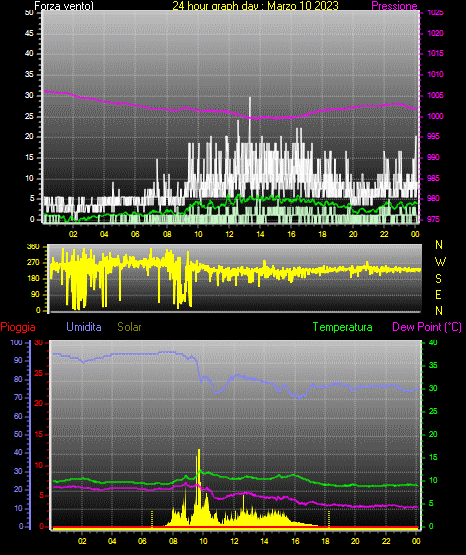This screenshot has width=466, height=555.
Task: Click the solar radiation peak near 10
Action: coord(199,450)
